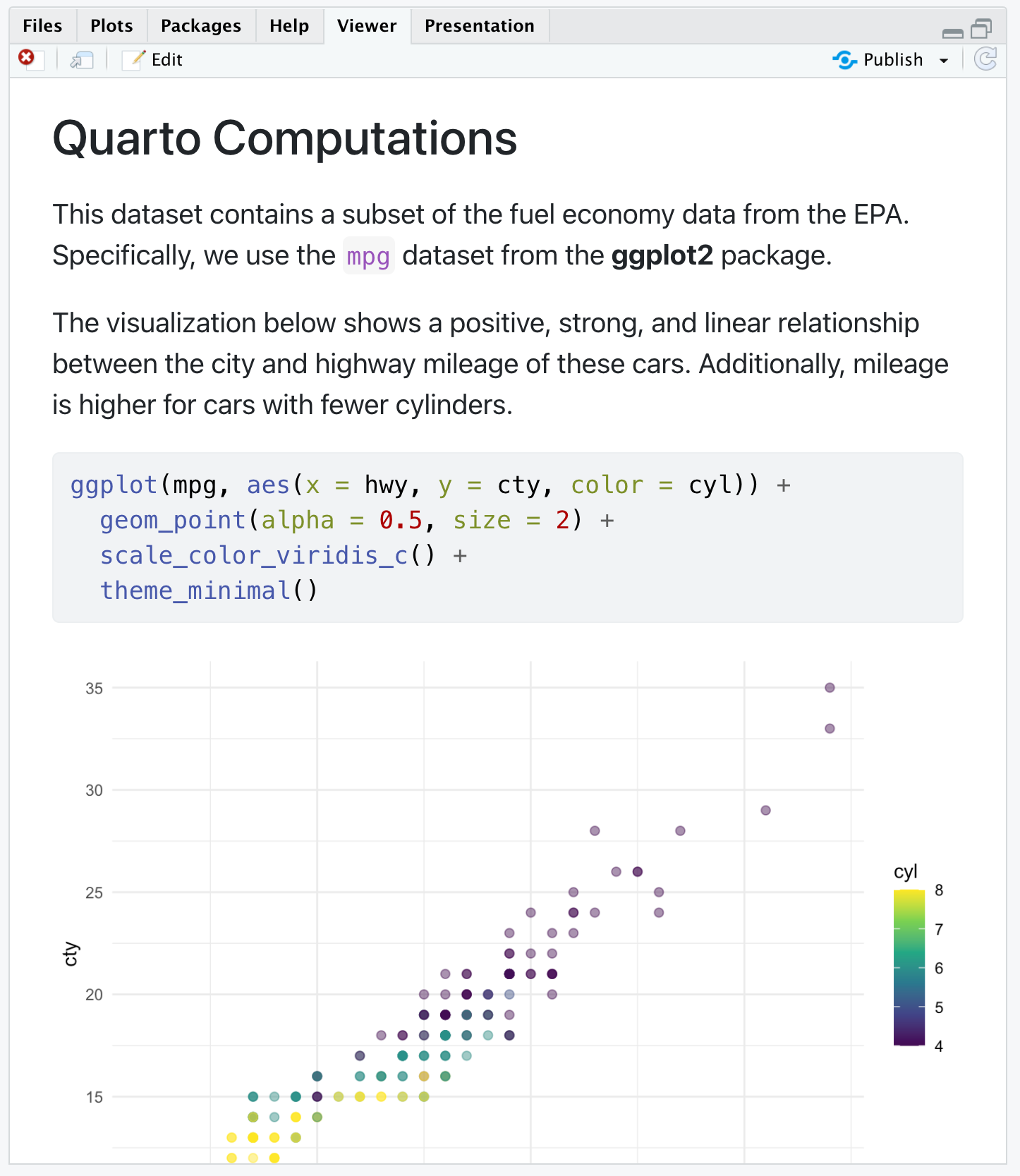Minimize the Viewer pane
This screenshot has width=1020, height=1176.
coord(953,32)
